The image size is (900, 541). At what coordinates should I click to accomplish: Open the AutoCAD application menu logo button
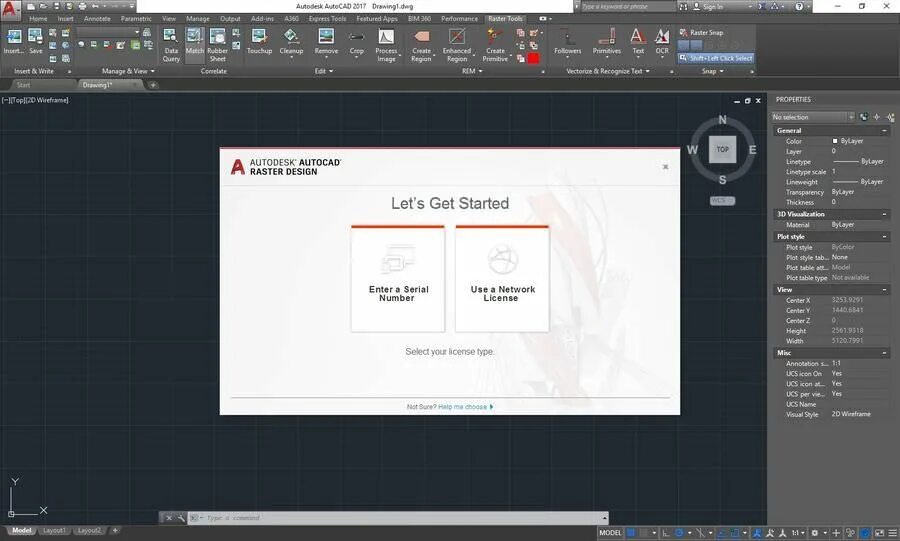pyautogui.click(x=10, y=8)
